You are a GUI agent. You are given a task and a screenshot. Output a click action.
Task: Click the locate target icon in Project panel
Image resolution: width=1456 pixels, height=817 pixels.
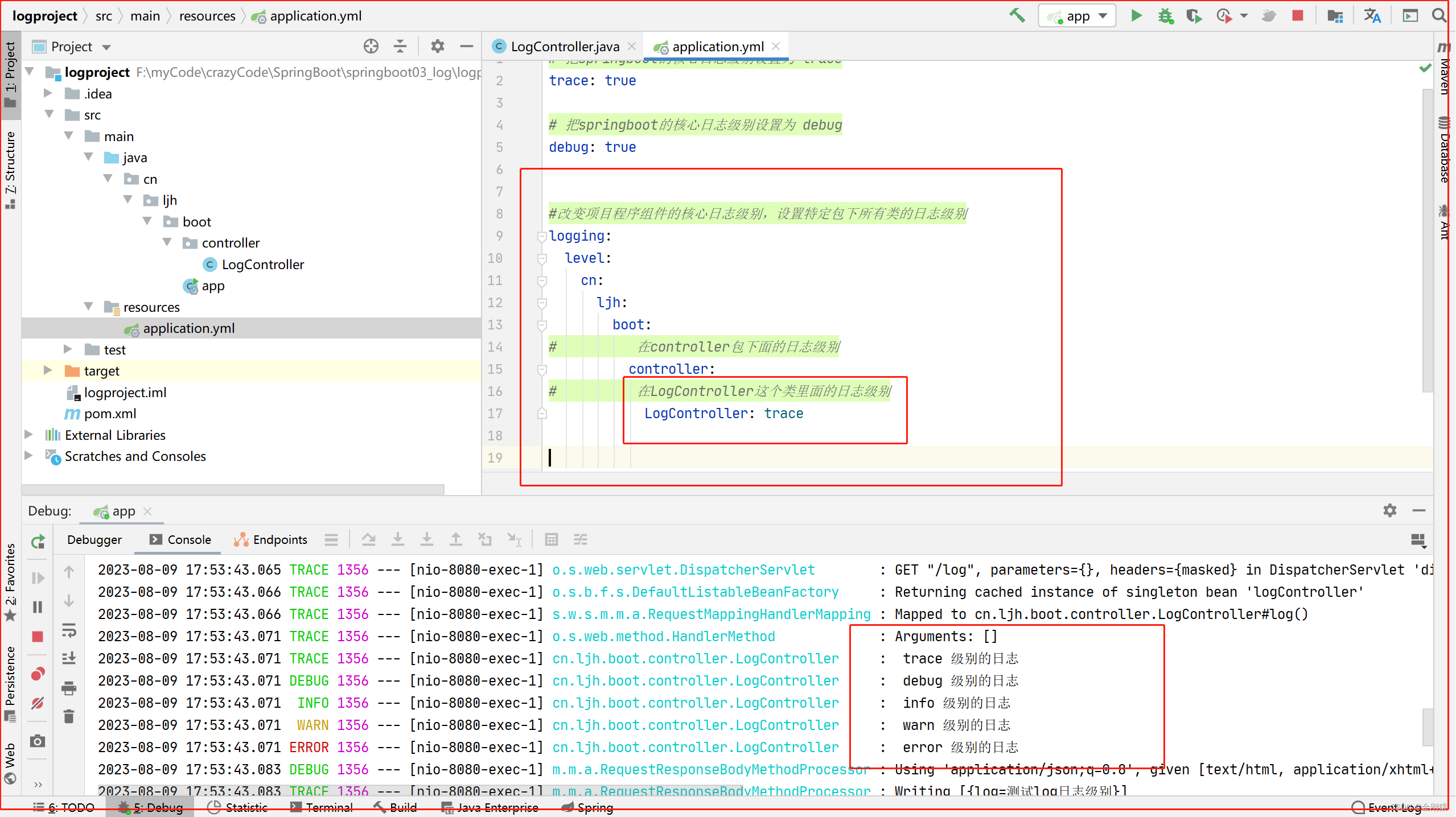point(371,46)
